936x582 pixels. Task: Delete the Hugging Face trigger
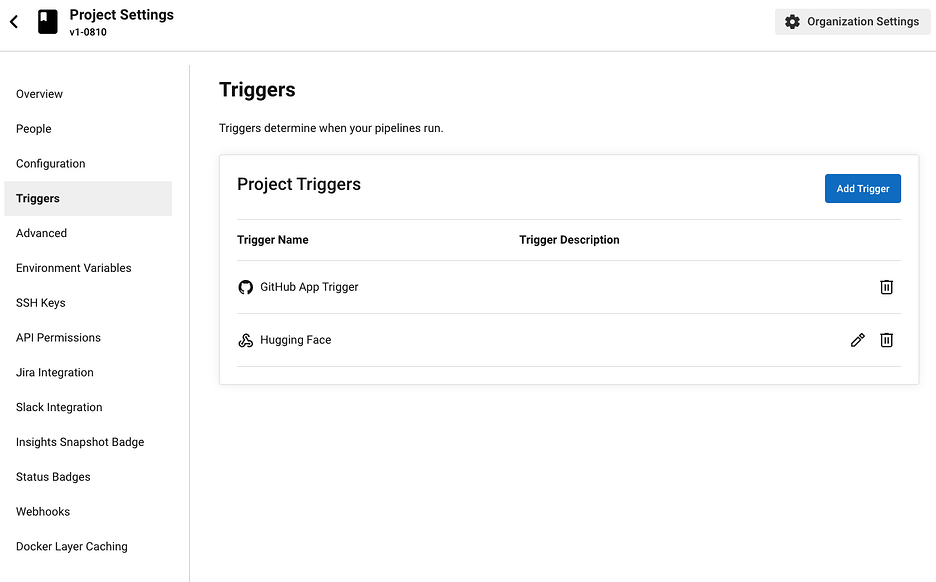coord(886,340)
